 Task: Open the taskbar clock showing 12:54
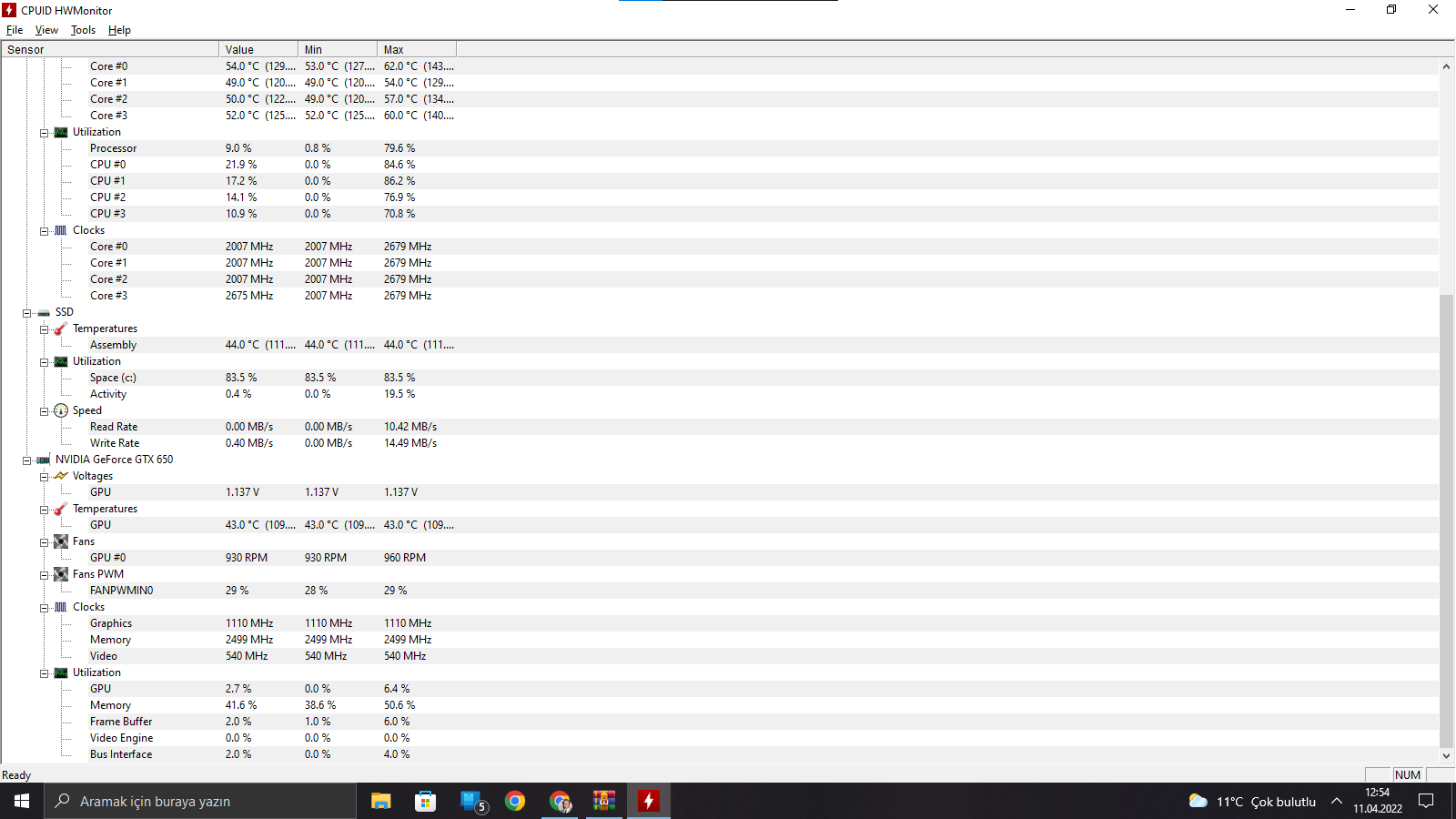pyautogui.click(x=1378, y=801)
